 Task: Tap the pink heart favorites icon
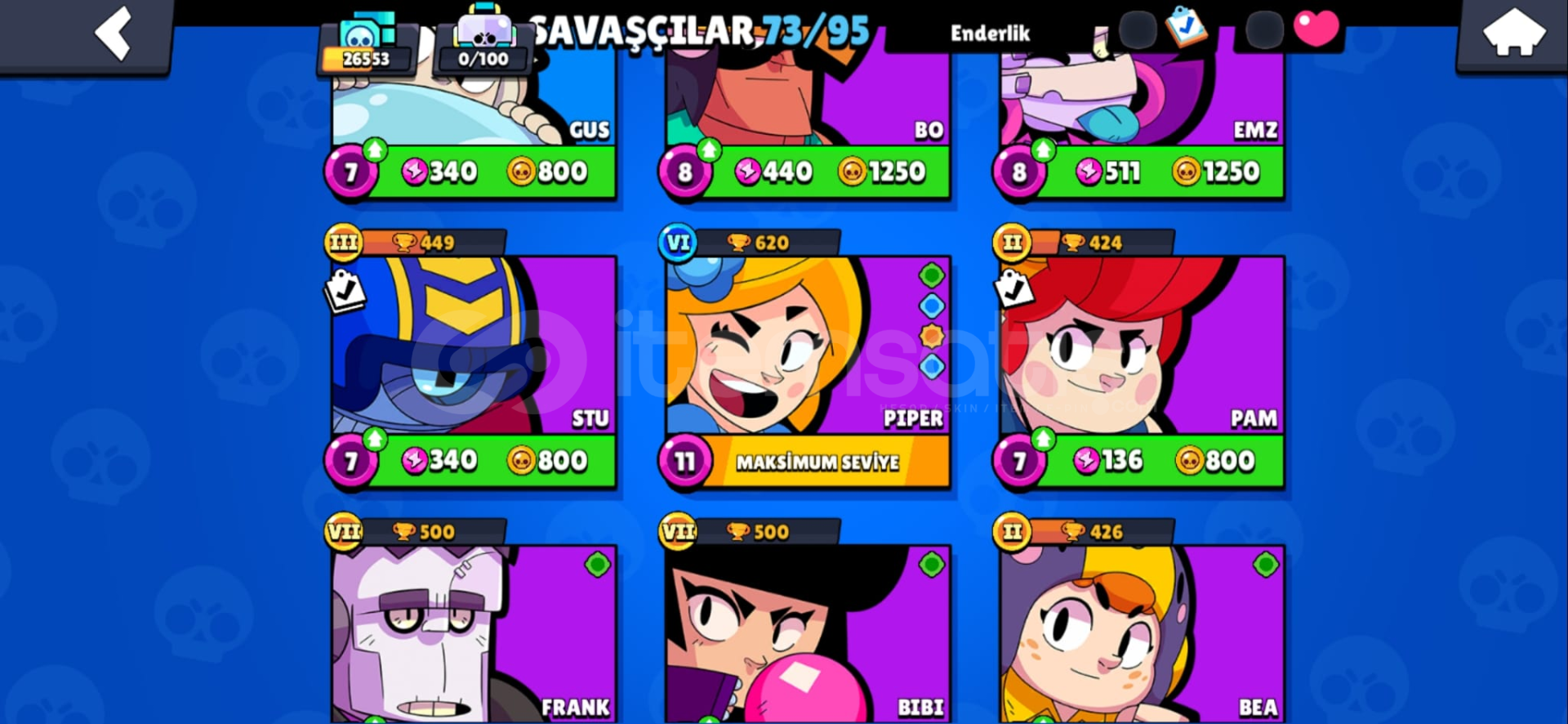[x=1316, y=29]
